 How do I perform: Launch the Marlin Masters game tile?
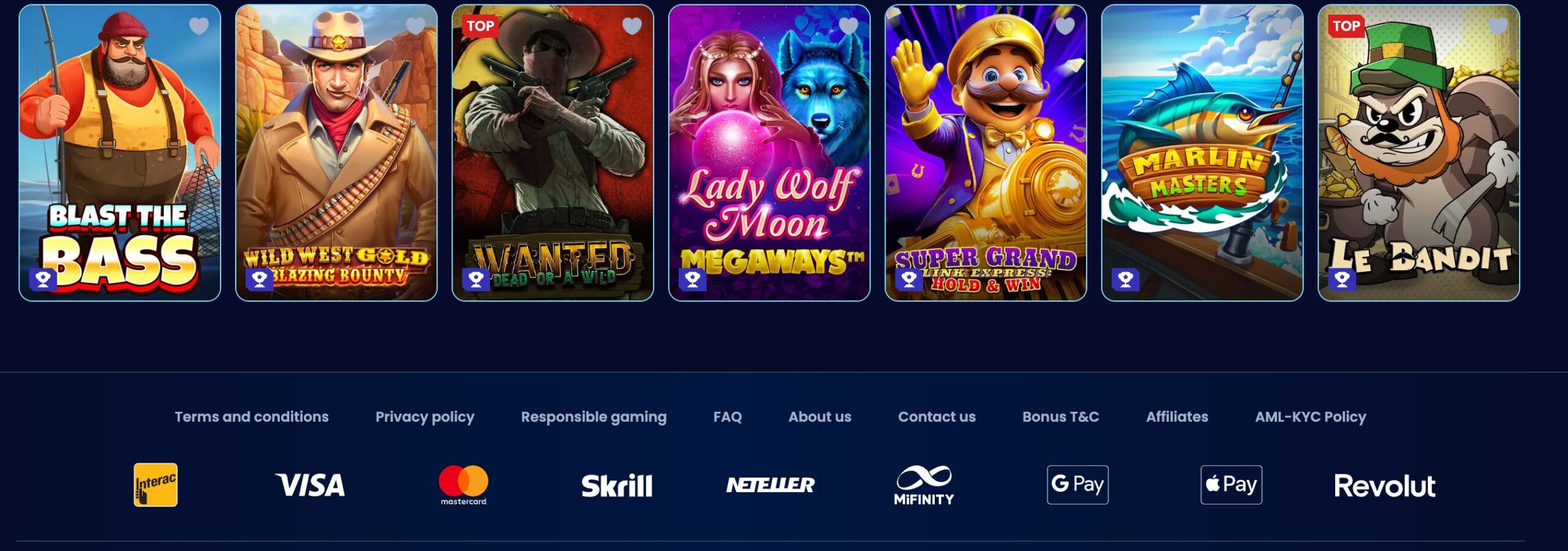point(1202,153)
